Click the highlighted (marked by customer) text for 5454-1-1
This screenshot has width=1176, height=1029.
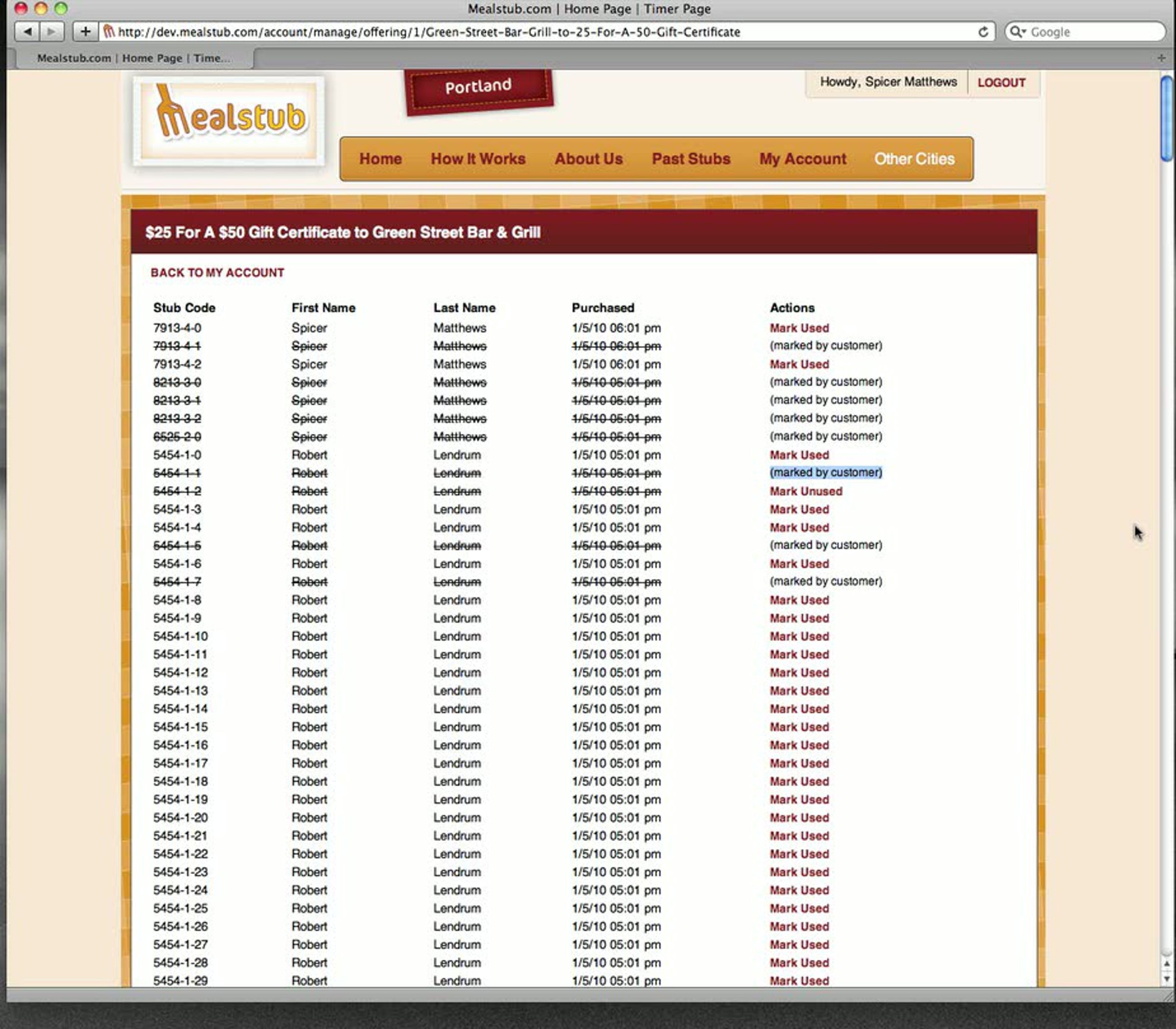[x=826, y=473]
